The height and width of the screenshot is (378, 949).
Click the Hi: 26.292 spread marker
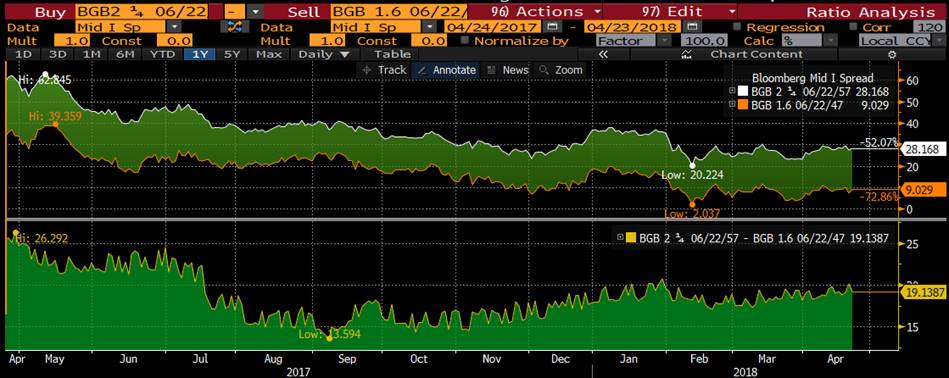[x=15, y=232]
